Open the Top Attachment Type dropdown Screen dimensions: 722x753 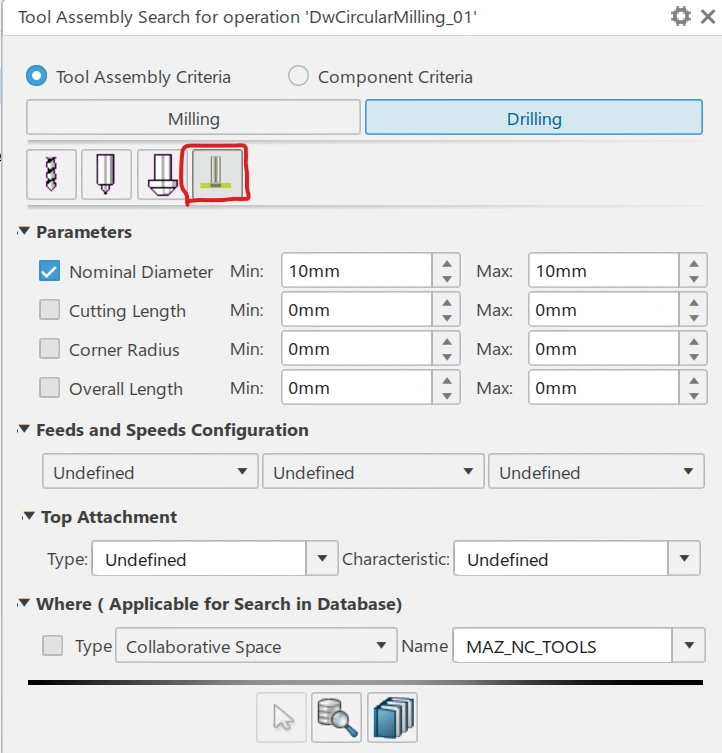321,559
